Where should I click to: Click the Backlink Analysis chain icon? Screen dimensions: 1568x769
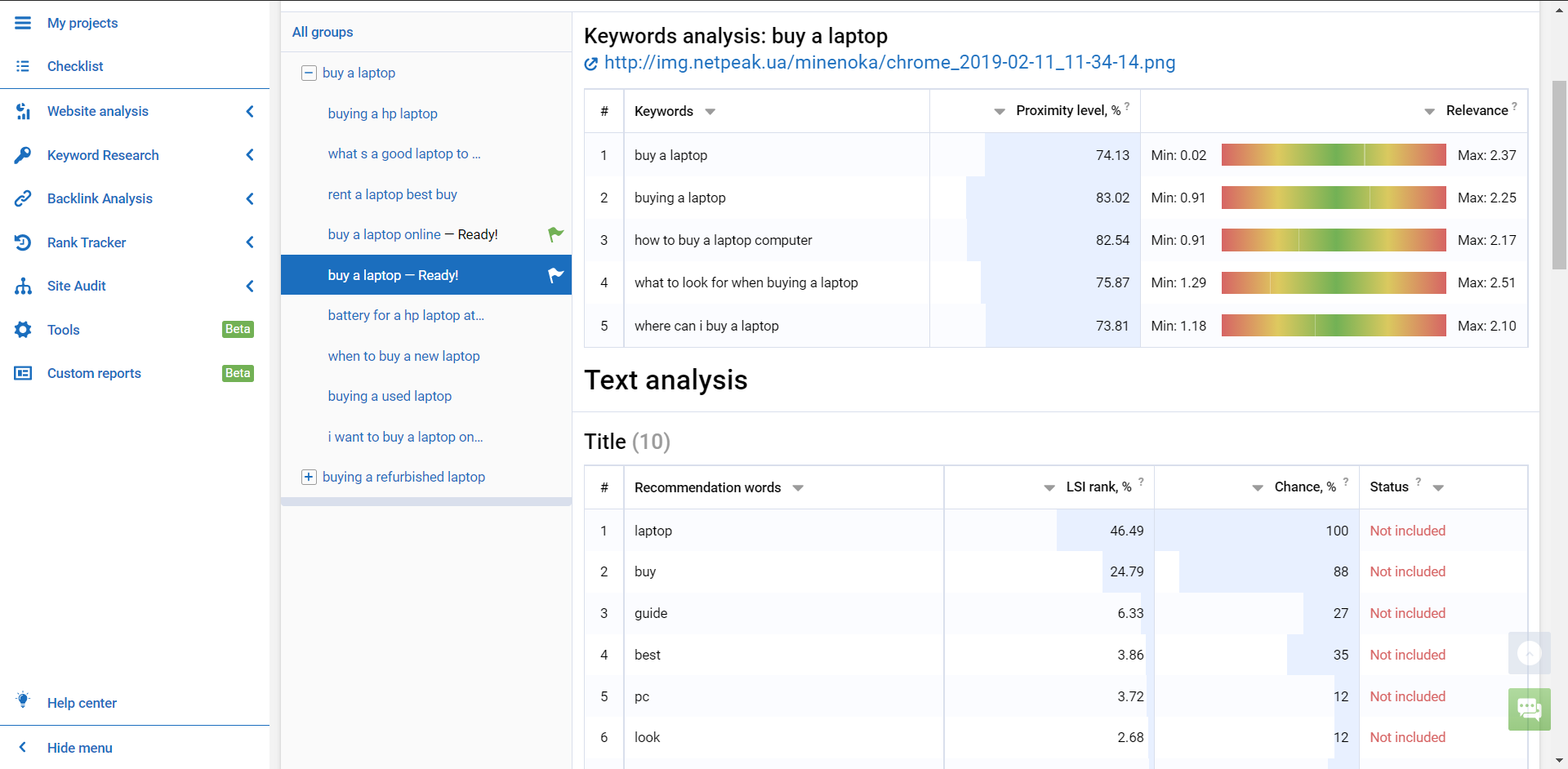(x=23, y=198)
